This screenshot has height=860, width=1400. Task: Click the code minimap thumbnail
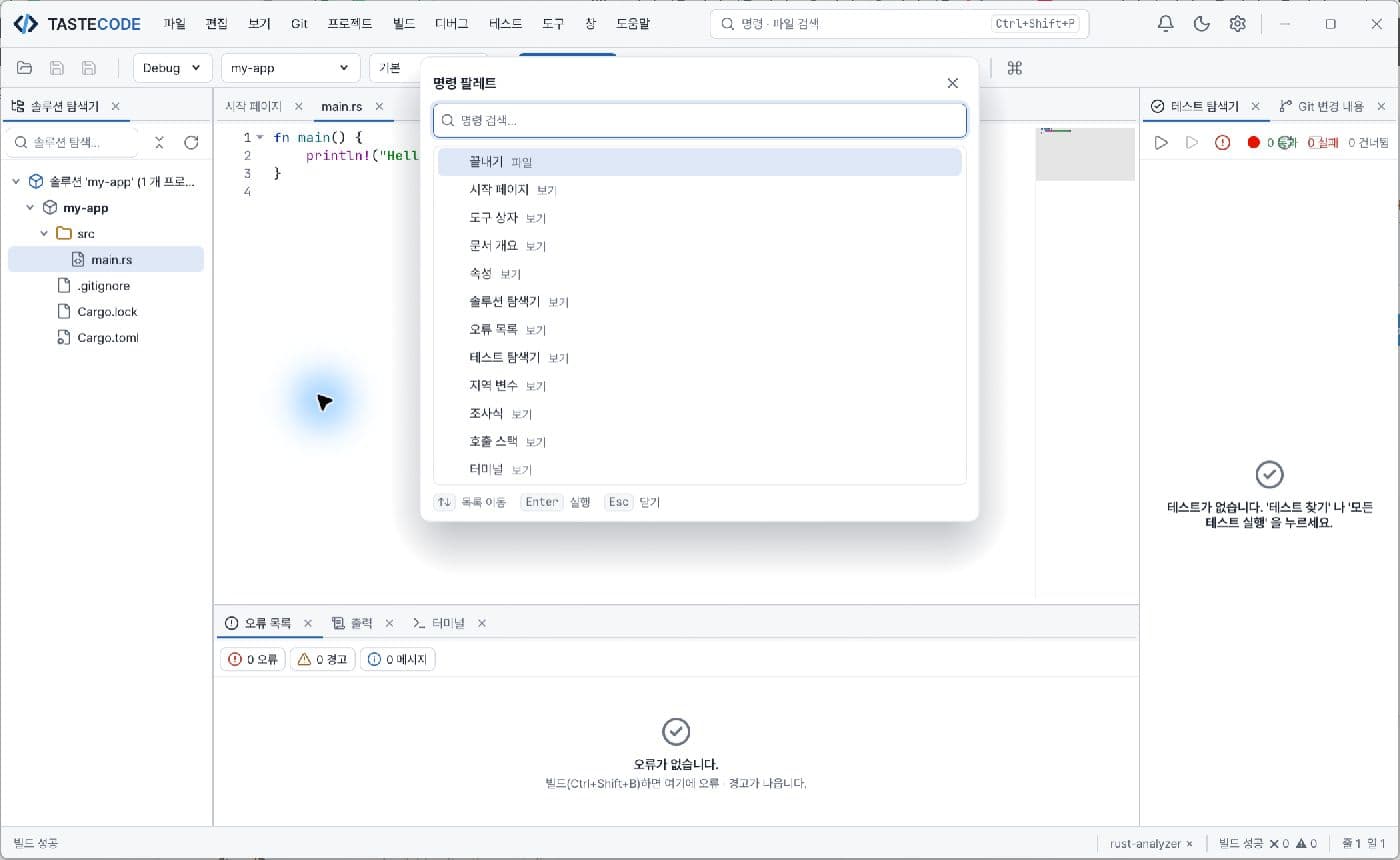tap(1085, 154)
